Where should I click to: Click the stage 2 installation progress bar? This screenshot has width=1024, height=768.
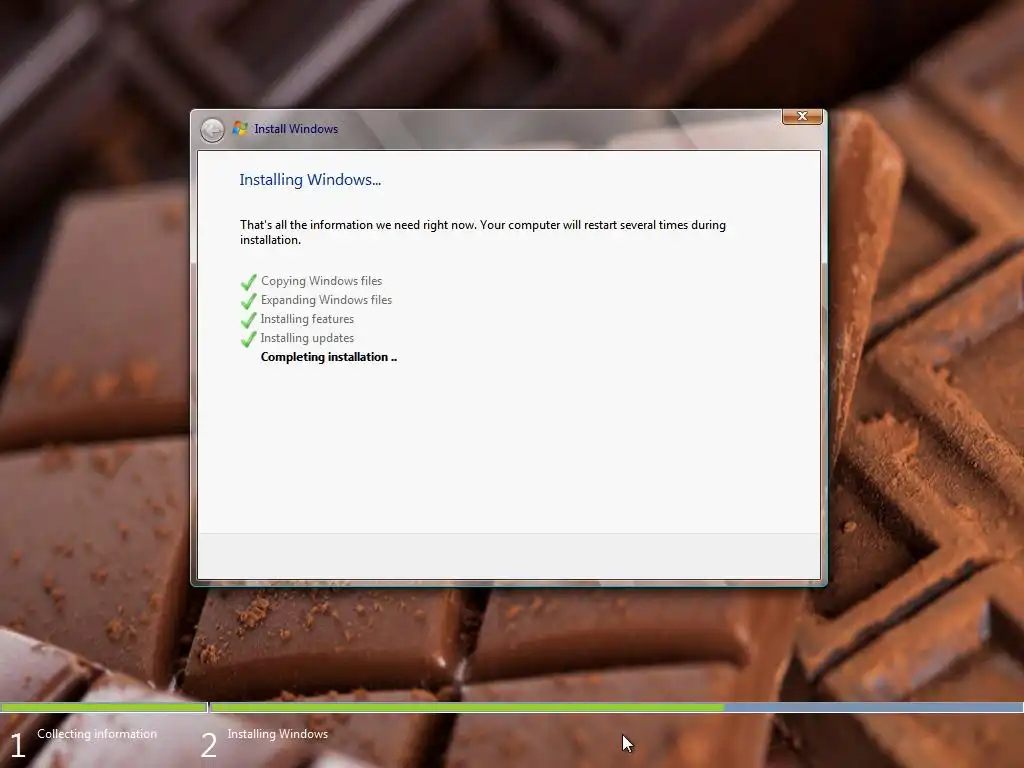[616, 707]
